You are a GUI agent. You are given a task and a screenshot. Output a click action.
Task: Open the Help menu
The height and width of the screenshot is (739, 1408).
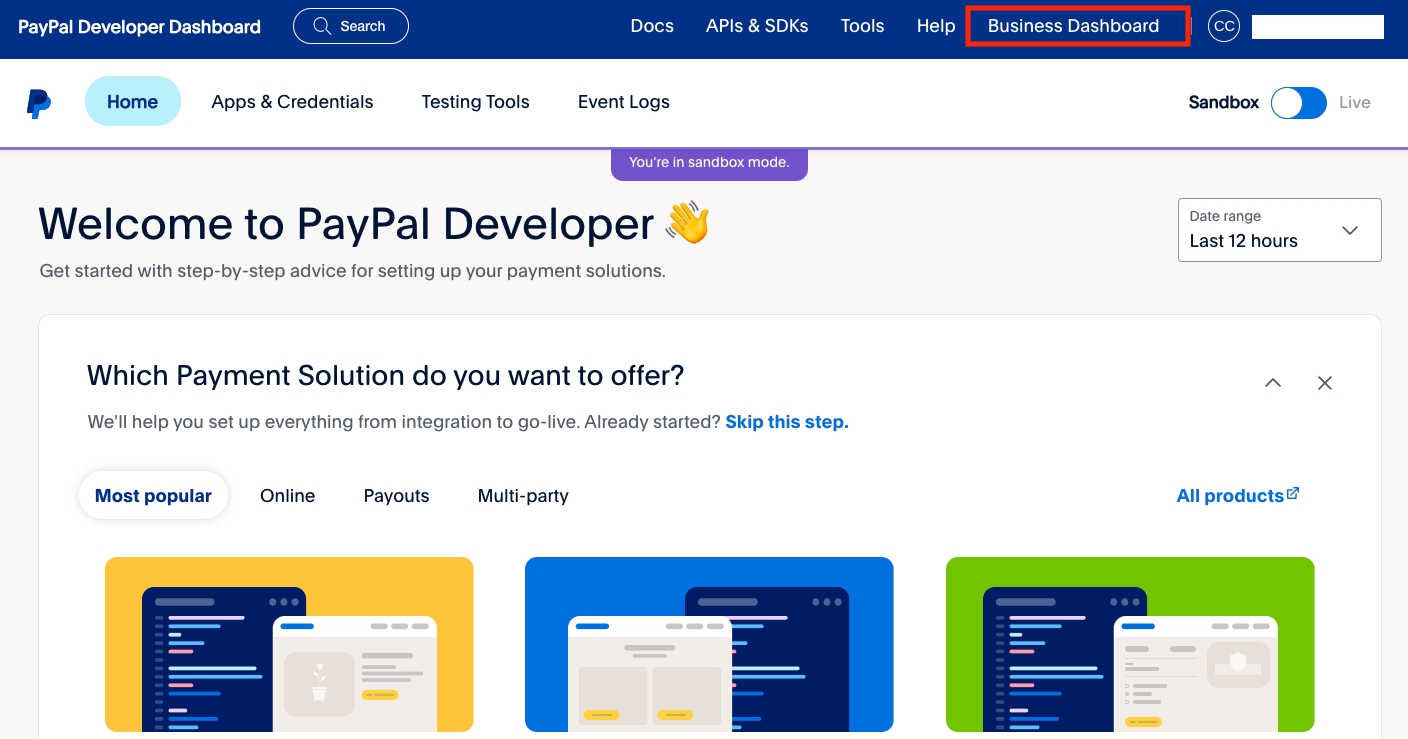tap(936, 27)
